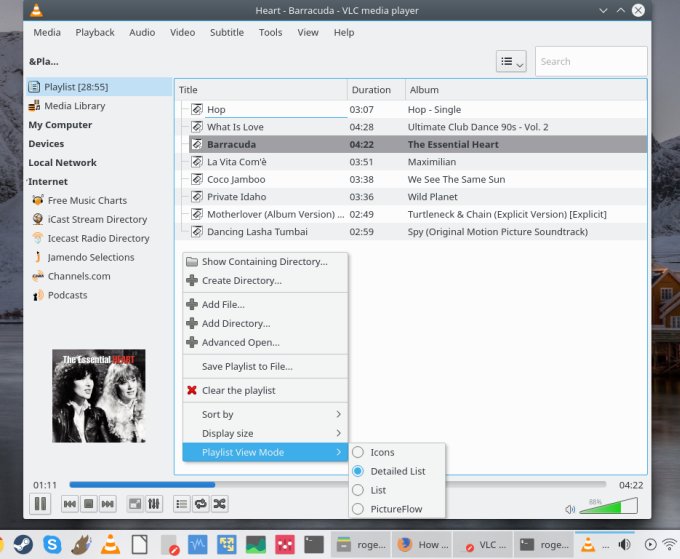Open the Playback menu
Image resolution: width=680 pixels, height=559 pixels.
[x=95, y=32]
